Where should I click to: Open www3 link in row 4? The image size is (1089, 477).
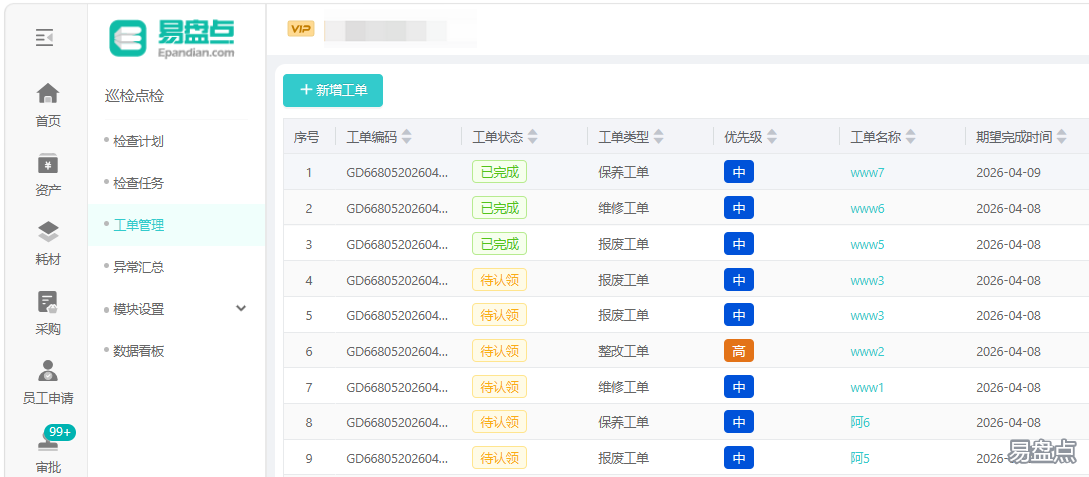(867, 281)
